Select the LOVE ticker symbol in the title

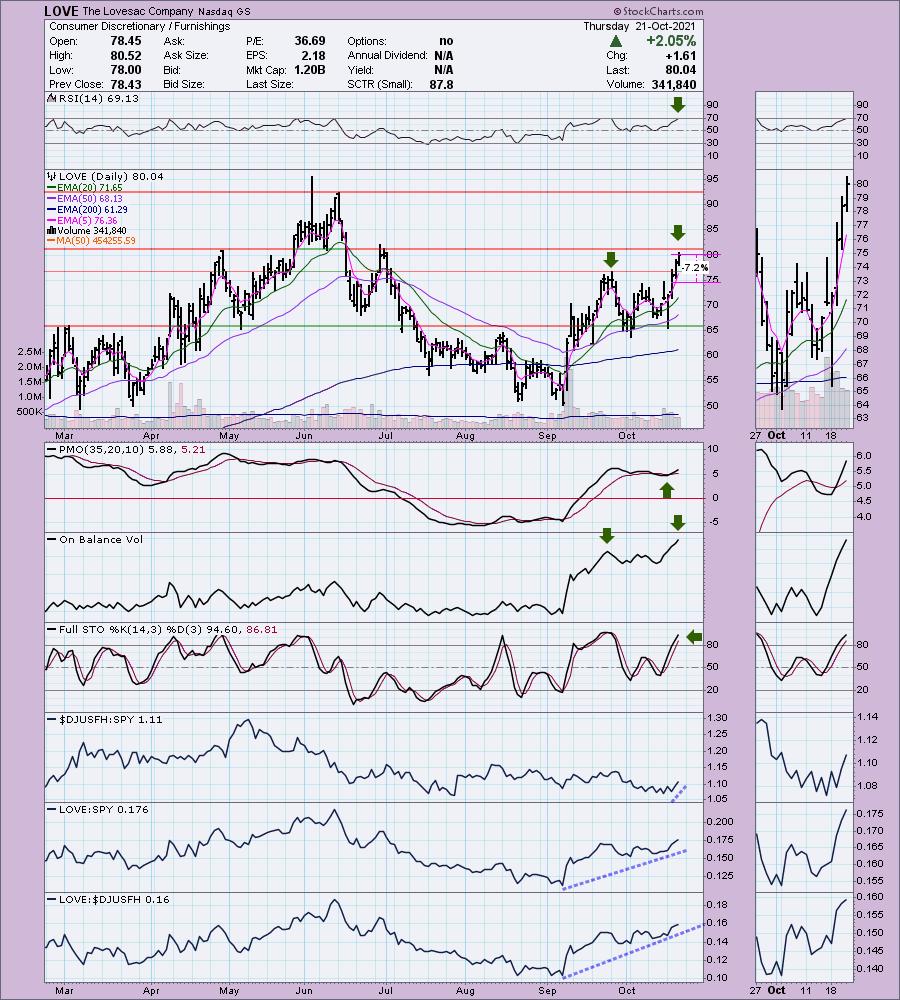pyautogui.click(x=62, y=11)
